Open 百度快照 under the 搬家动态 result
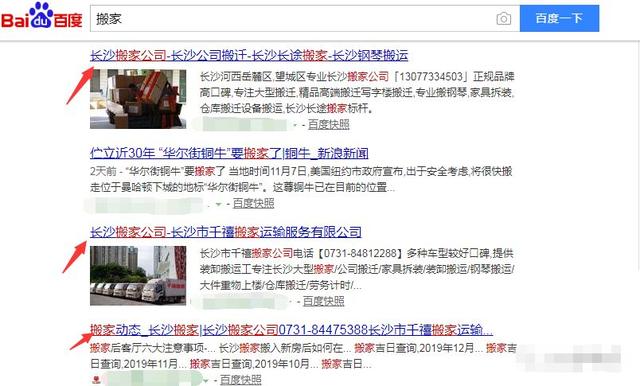This screenshot has width=640, height=386. pos(241,379)
